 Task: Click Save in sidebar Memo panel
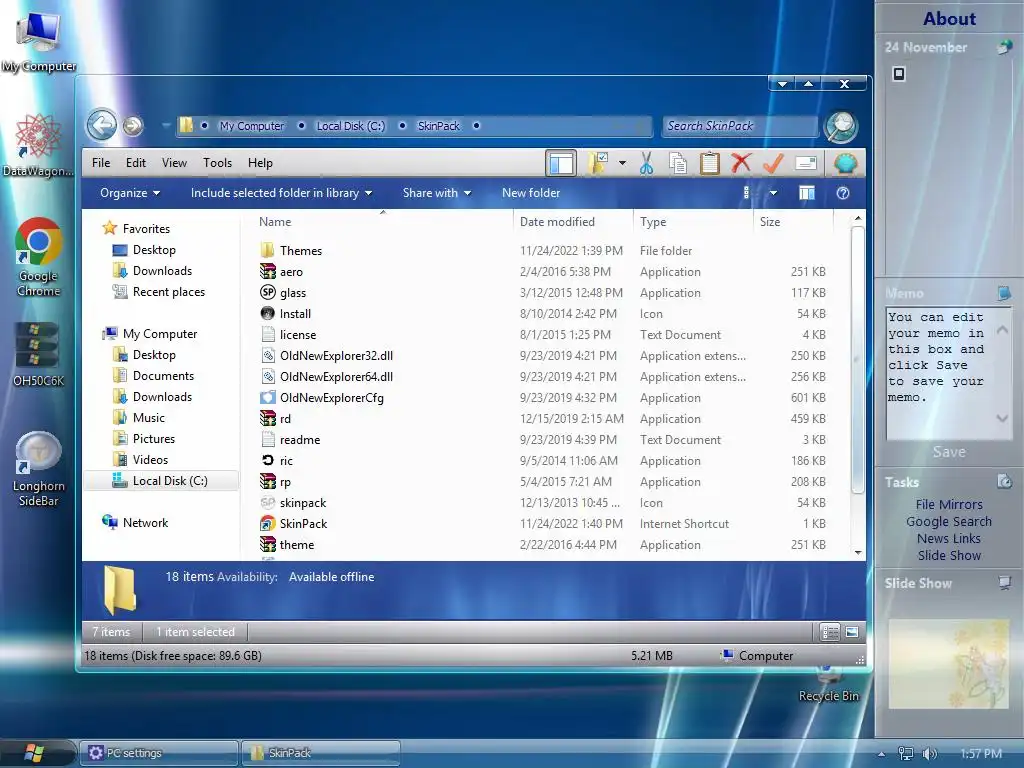(x=949, y=452)
